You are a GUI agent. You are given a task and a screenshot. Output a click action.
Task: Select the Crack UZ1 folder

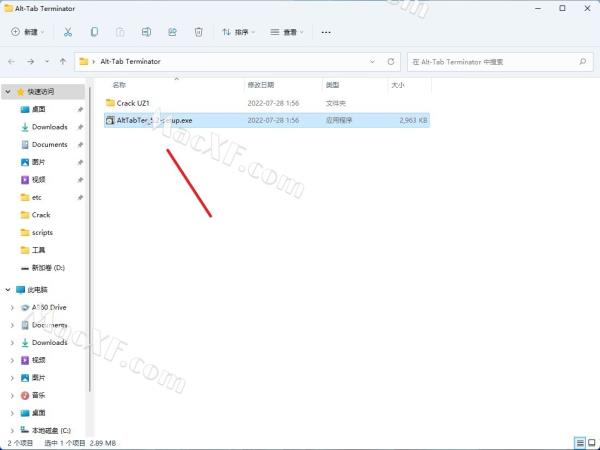click(x=267, y=103)
